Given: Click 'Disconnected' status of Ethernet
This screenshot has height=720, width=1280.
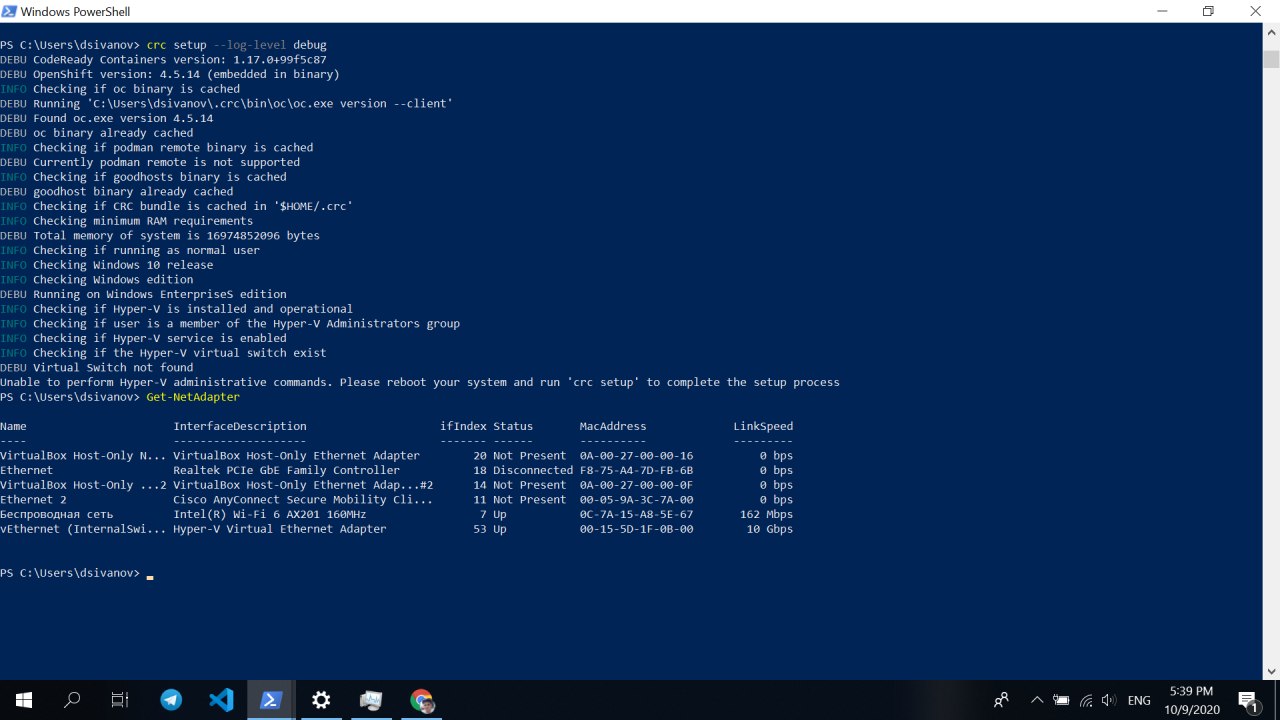Looking at the screenshot, I should click(533, 470).
